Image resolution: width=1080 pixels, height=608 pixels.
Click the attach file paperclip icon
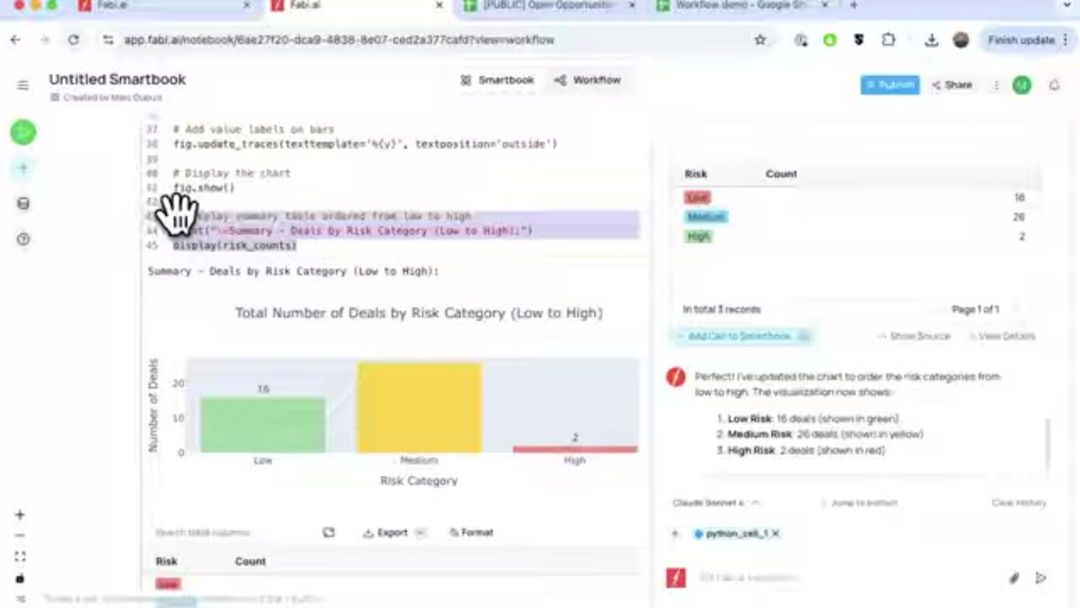point(1014,578)
